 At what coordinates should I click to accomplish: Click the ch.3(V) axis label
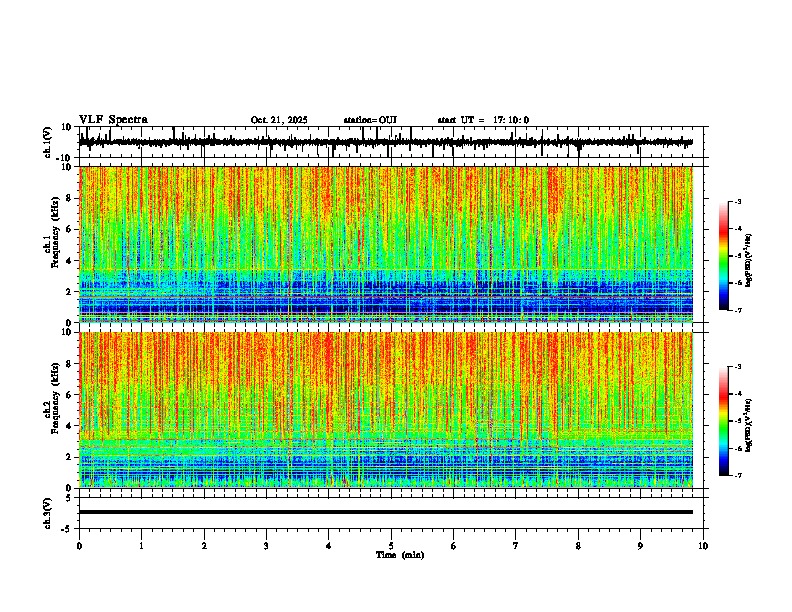[x=48, y=513]
